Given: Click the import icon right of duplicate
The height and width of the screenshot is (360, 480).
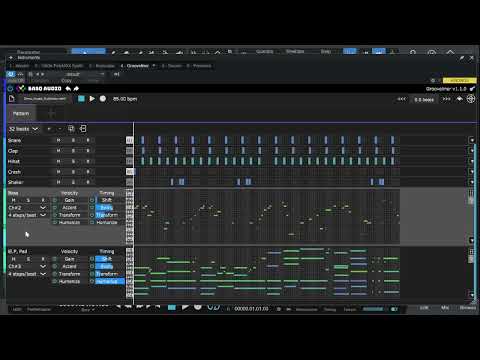Looking at the screenshot, I should point(83,129).
